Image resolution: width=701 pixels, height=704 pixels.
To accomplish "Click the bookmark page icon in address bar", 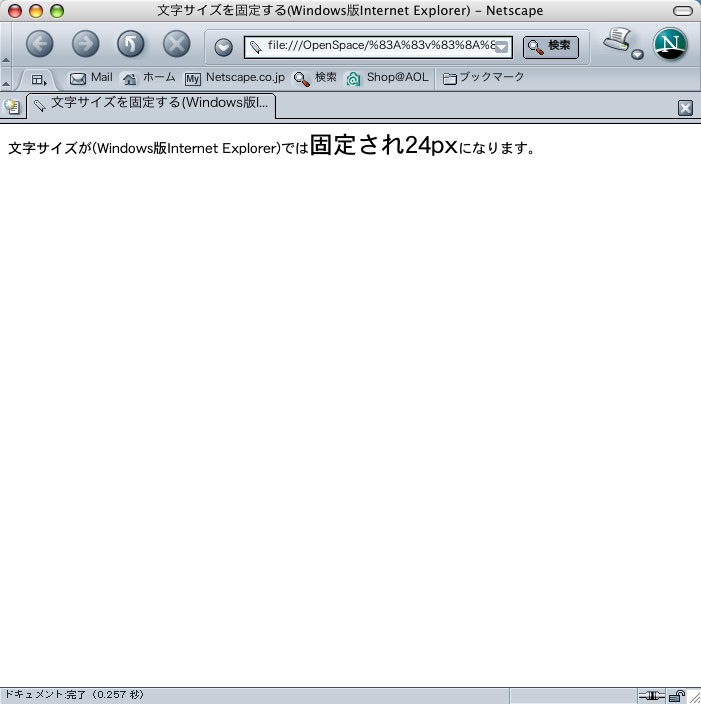I will [256, 47].
